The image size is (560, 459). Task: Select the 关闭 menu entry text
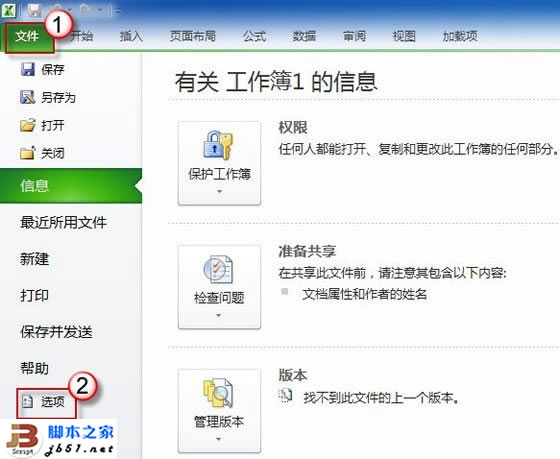[53, 153]
